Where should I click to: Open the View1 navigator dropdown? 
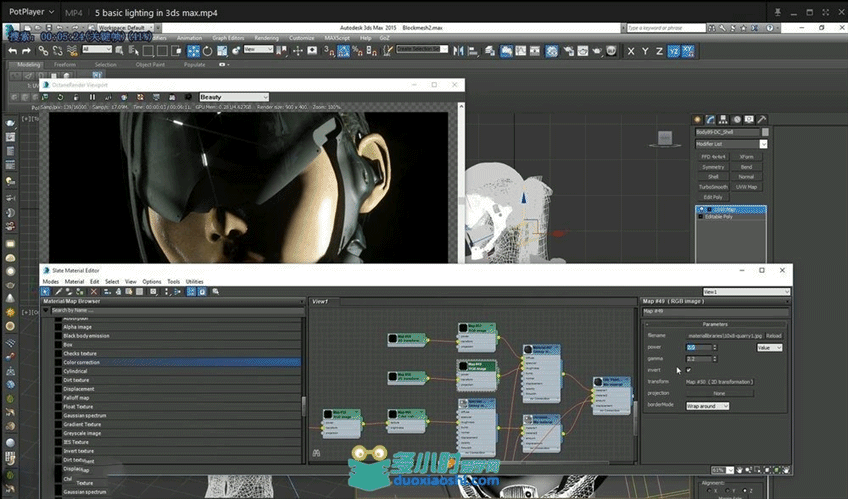(746, 291)
